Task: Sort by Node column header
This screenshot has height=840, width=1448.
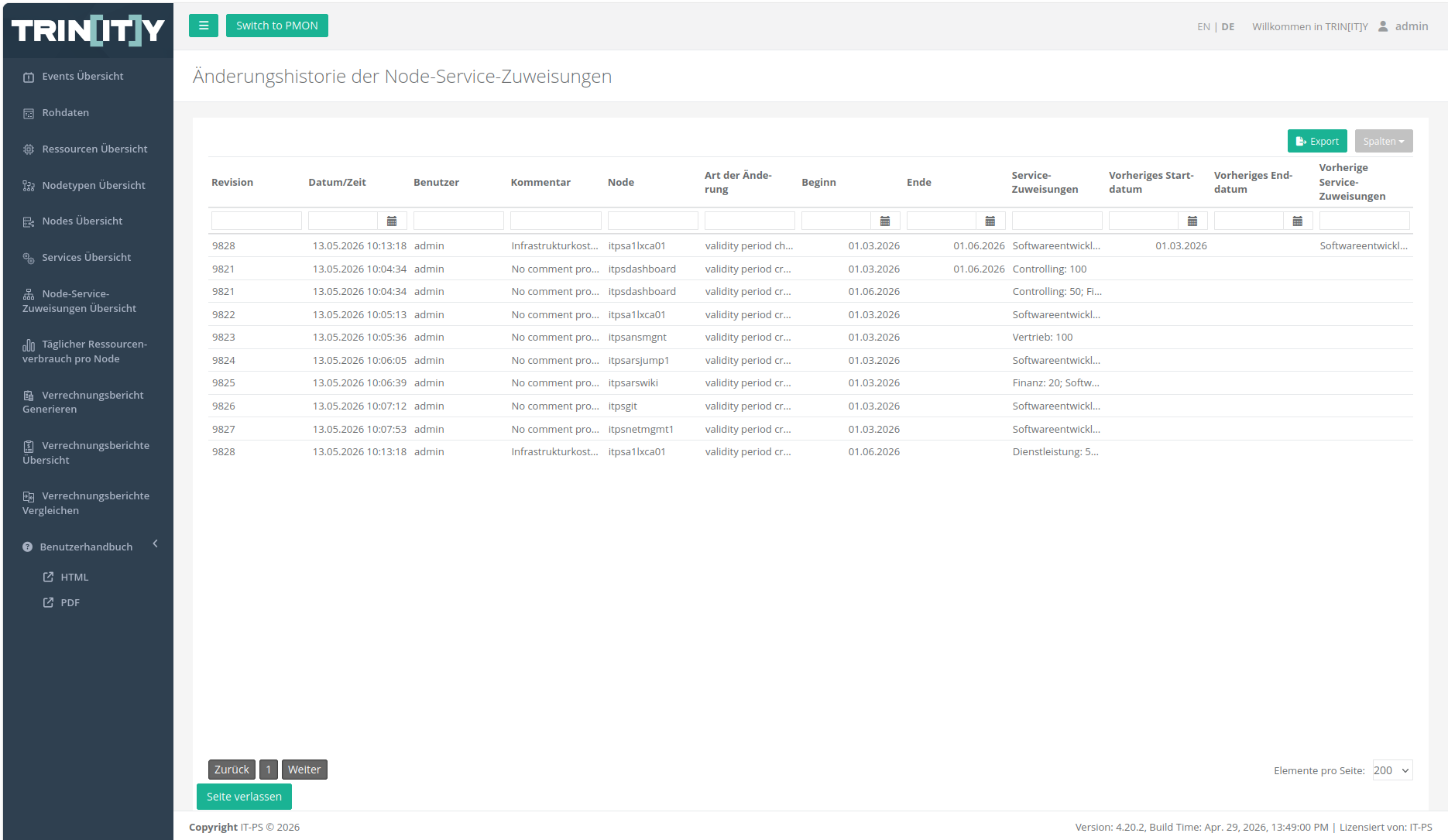Action: [x=621, y=182]
